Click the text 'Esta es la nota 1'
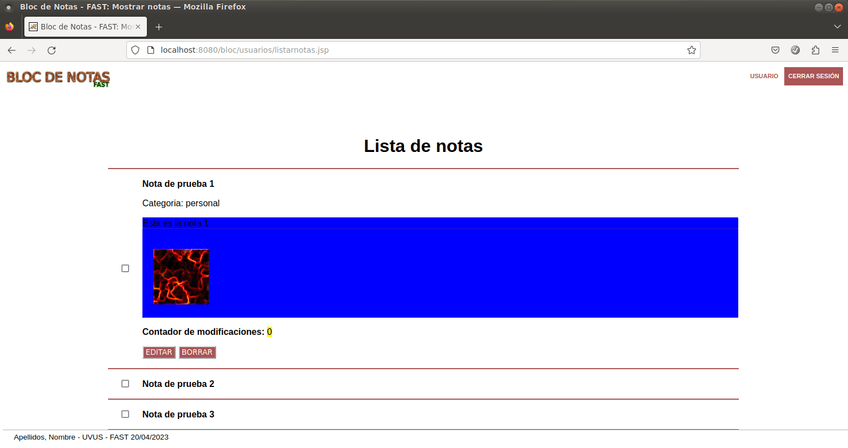 (x=175, y=223)
